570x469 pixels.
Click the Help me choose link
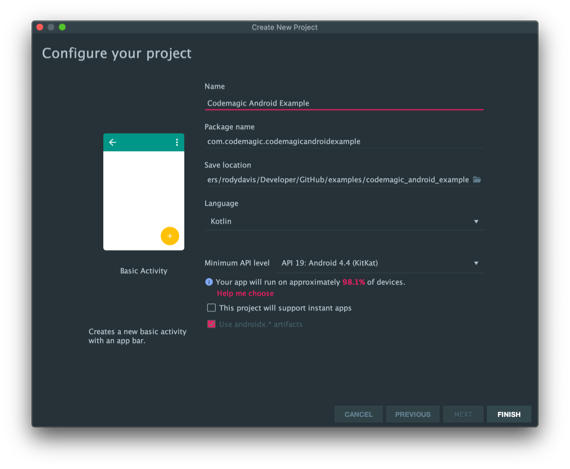[x=245, y=293]
